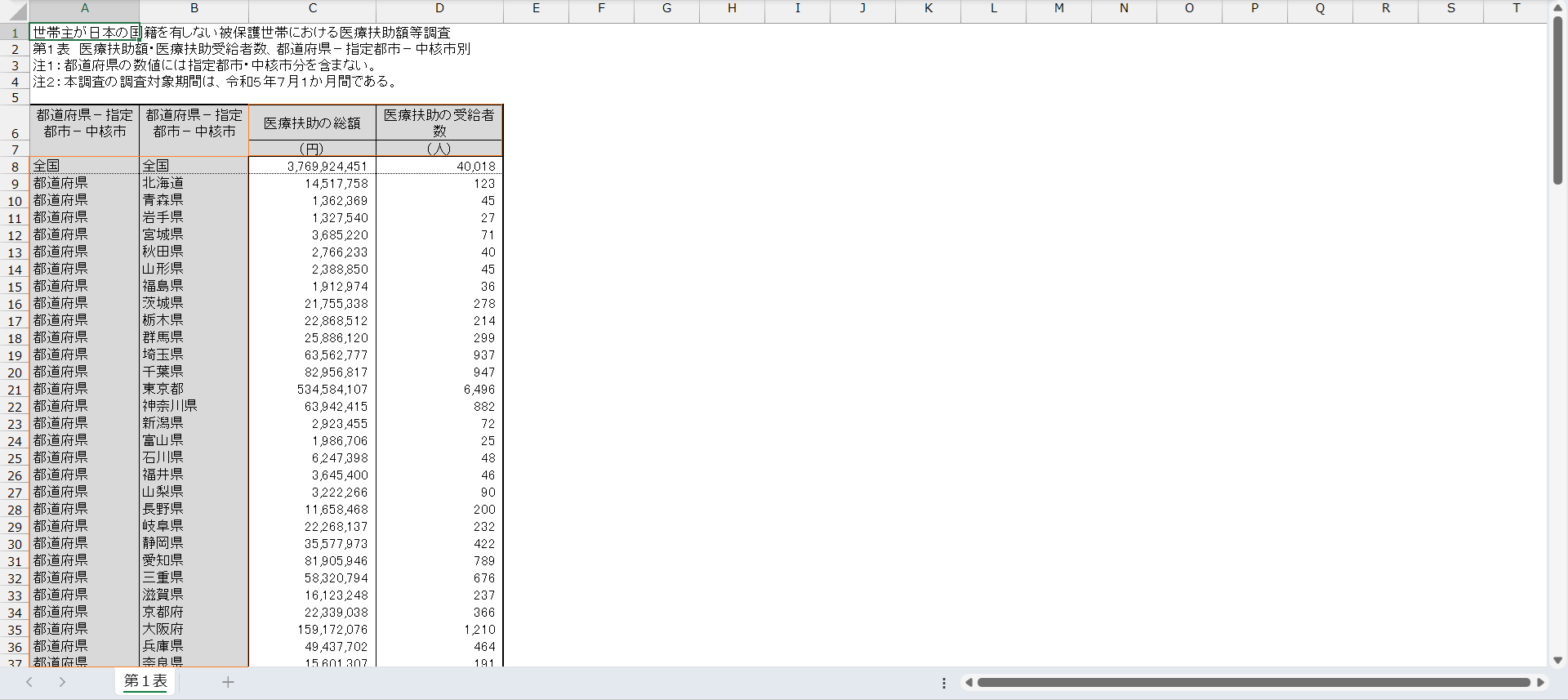
Task: Select the 東京都 cell
Action: click(194, 390)
